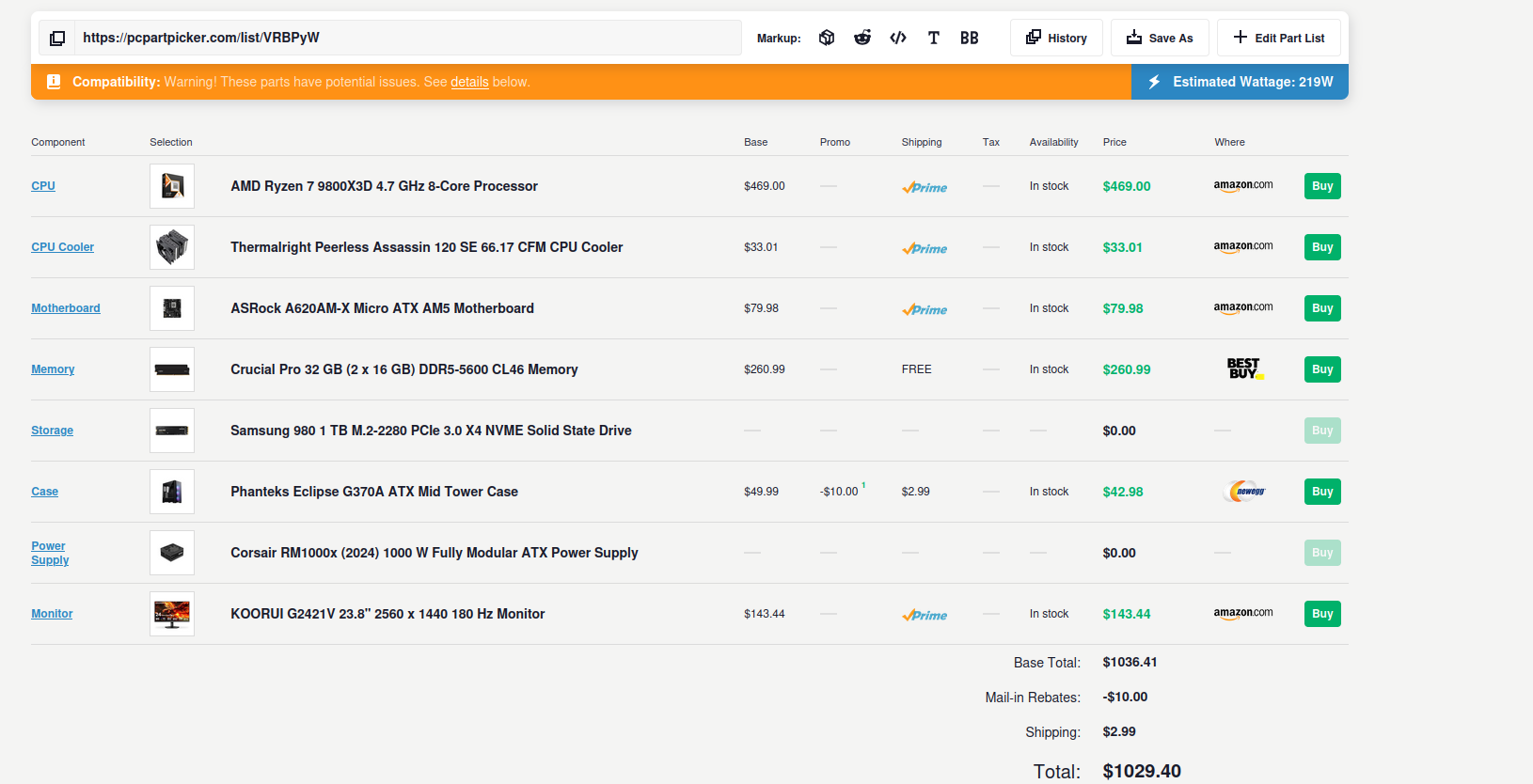The height and width of the screenshot is (784, 1533).
Task: Buy the Crucial Pro memory
Action: [x=1322, y=369]
